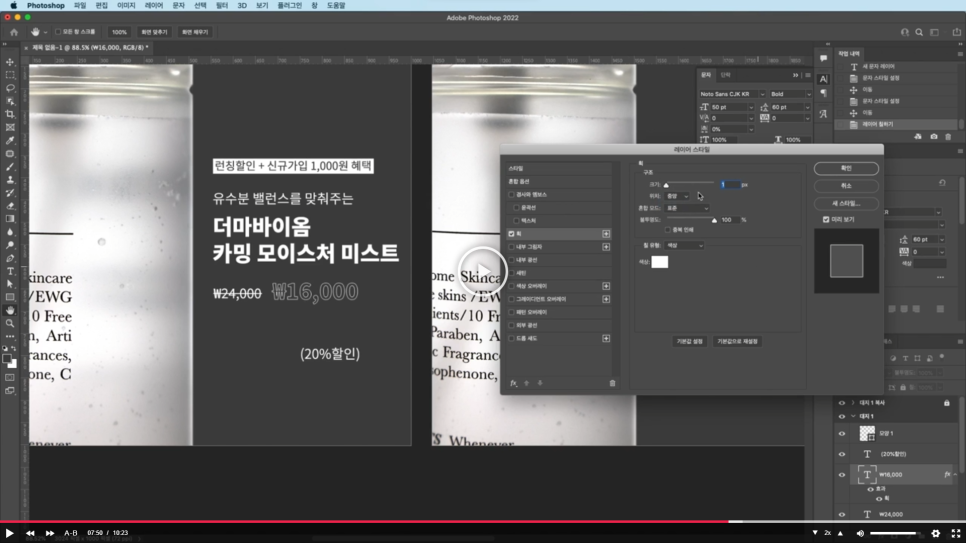Open the white stroke color swatch
This screenshot has height=543, width=966.
pyautogui.click(x=660, y=262)
